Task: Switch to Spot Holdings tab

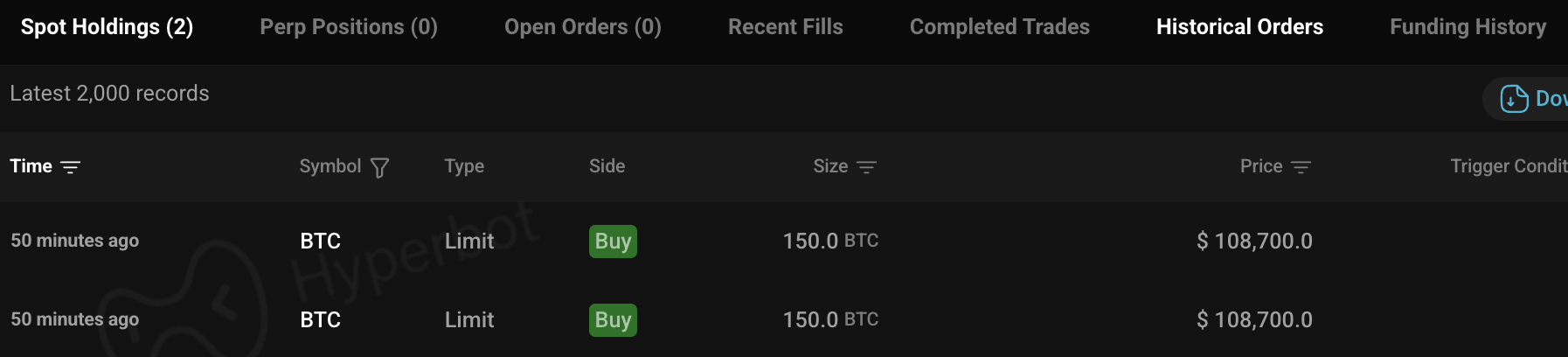Action: click(x=107, y=27)
